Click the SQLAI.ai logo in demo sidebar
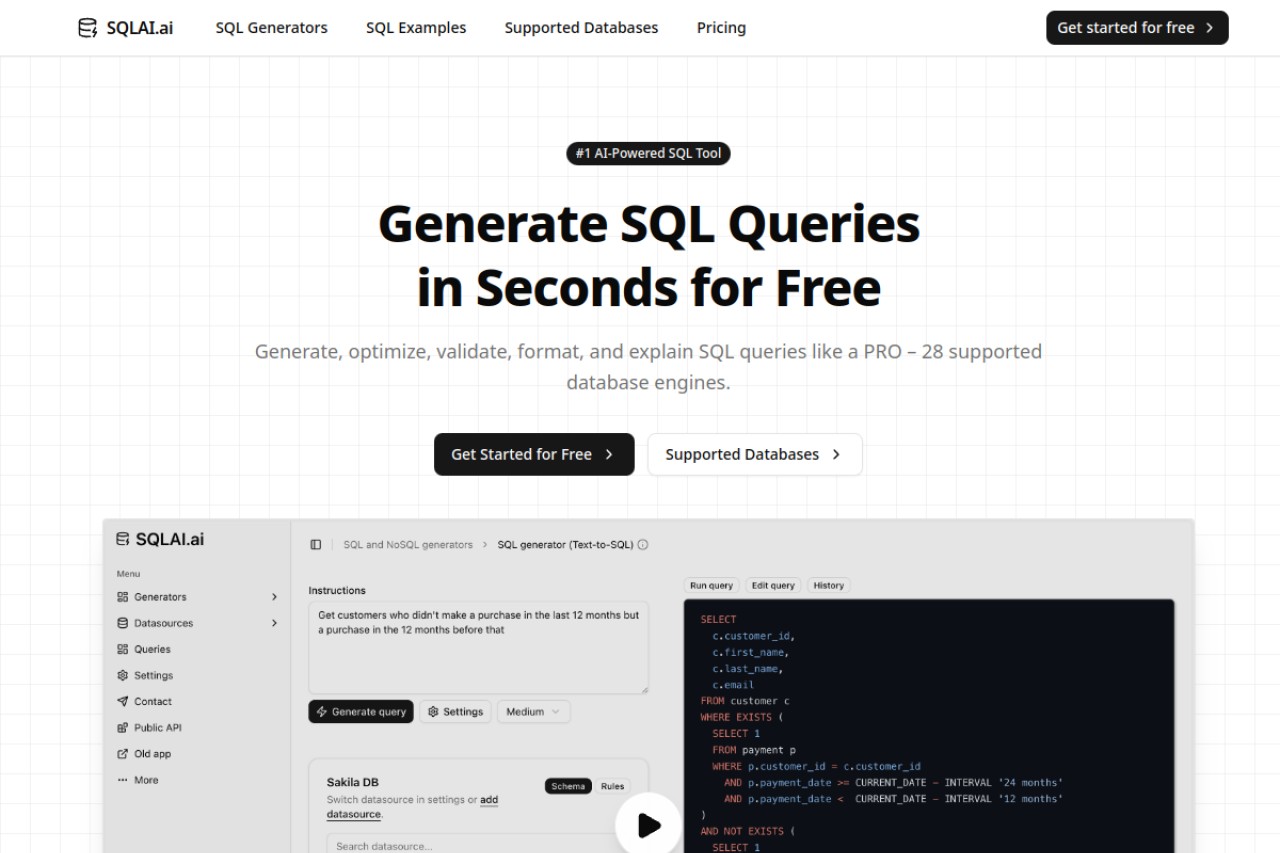This screenshot has height=853, width=1280. pos(160,539)
